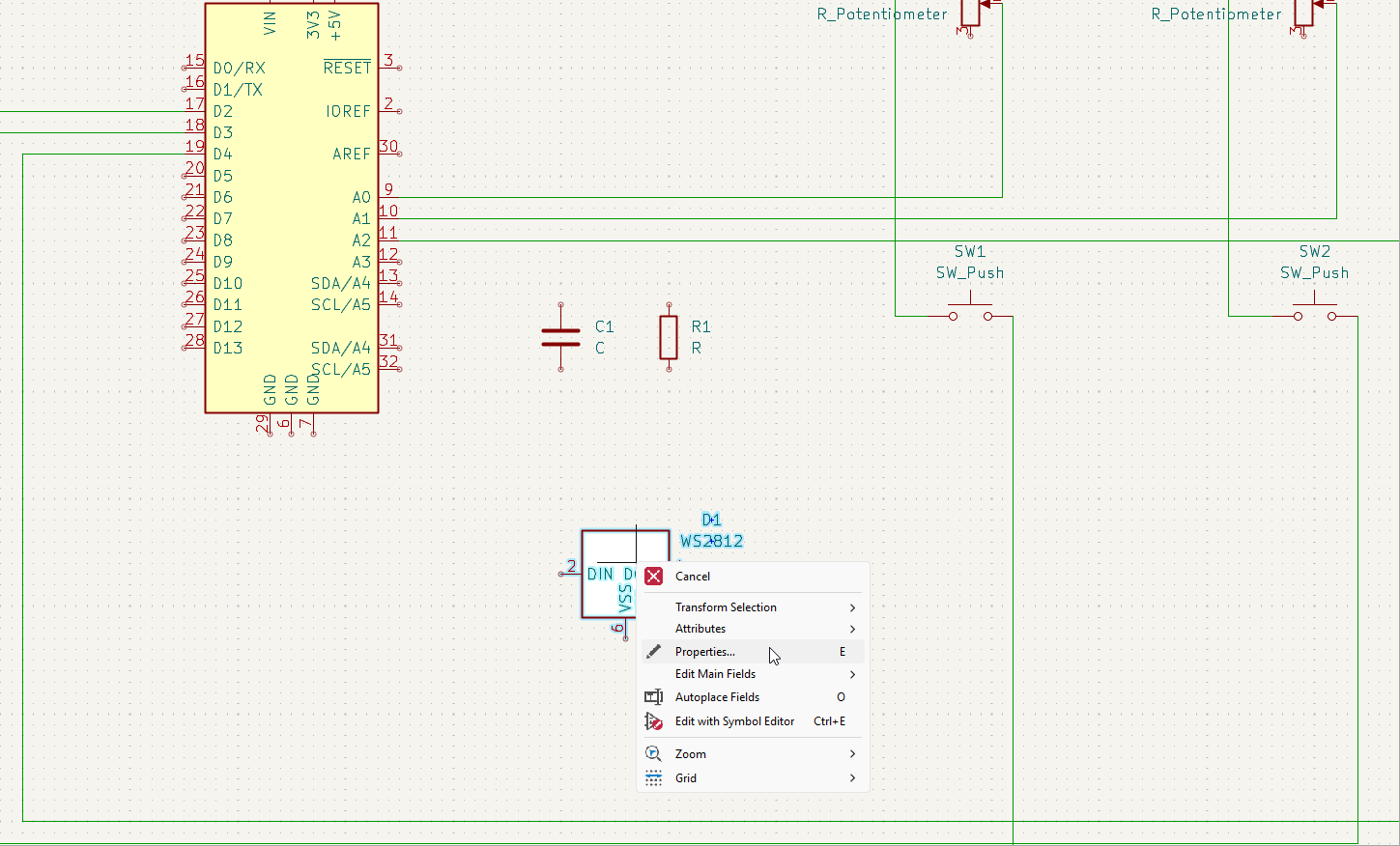
Task: Select the capacitor C1 symbol
Action: [561, 337]
